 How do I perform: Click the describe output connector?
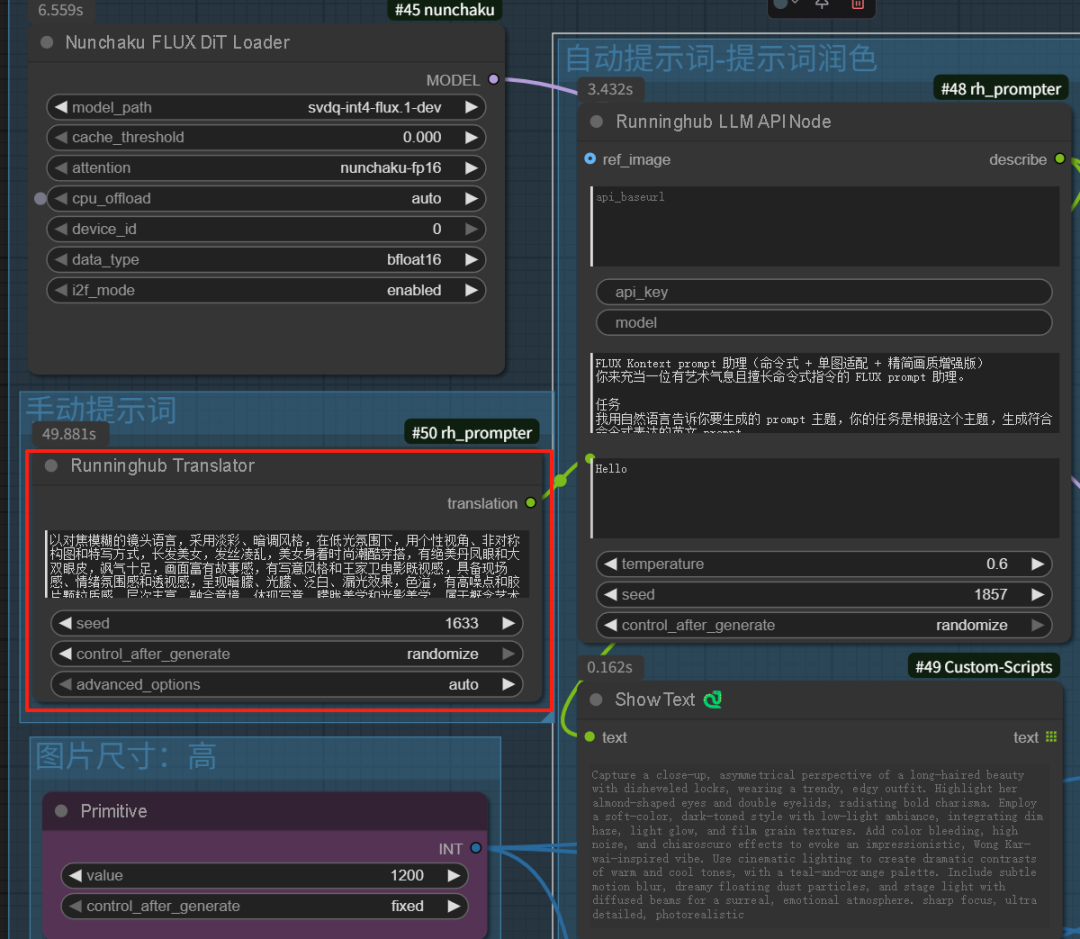tap(1060, 159)
